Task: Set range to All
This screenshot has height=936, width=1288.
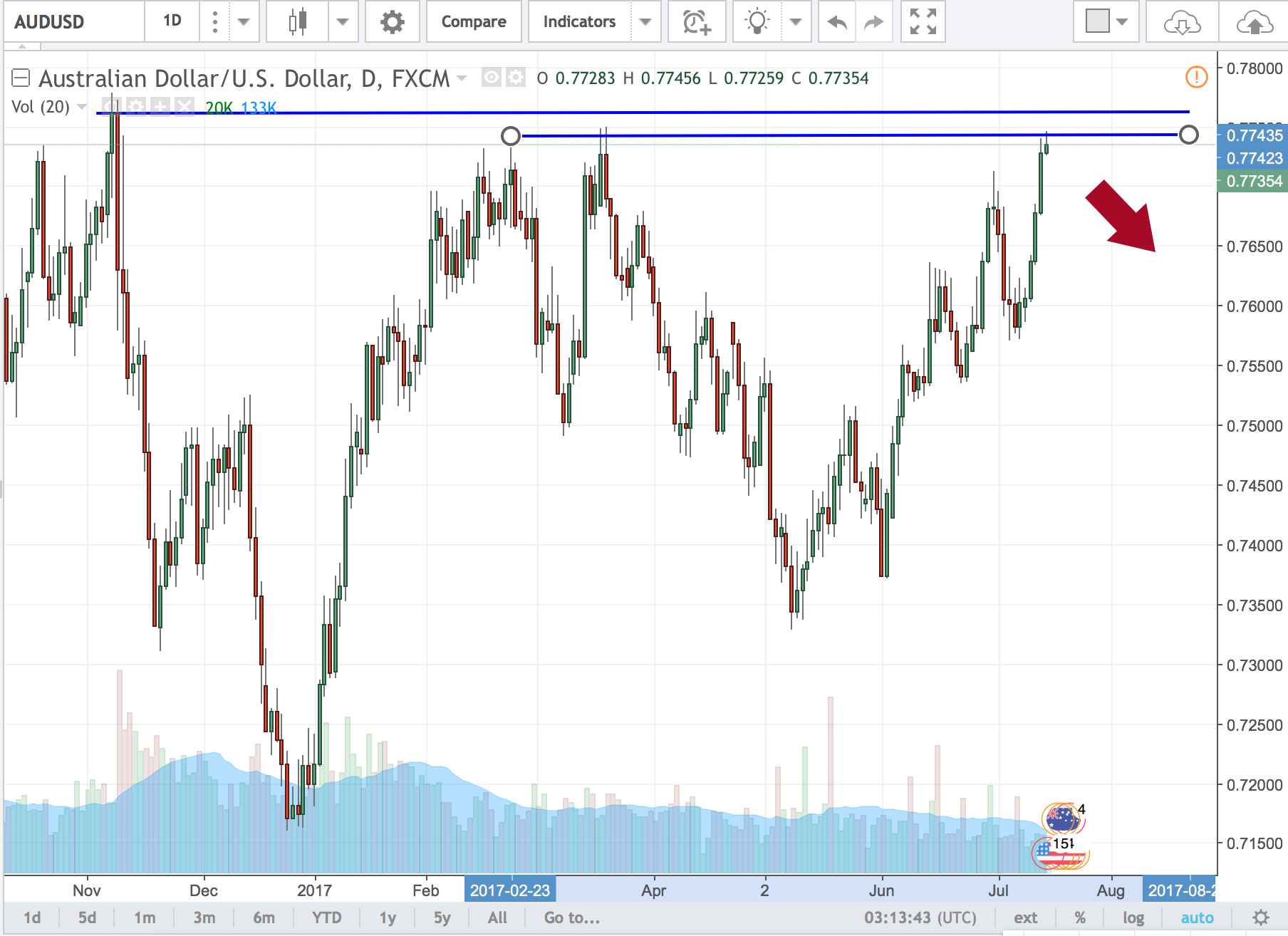Action: tap(497, 917)
